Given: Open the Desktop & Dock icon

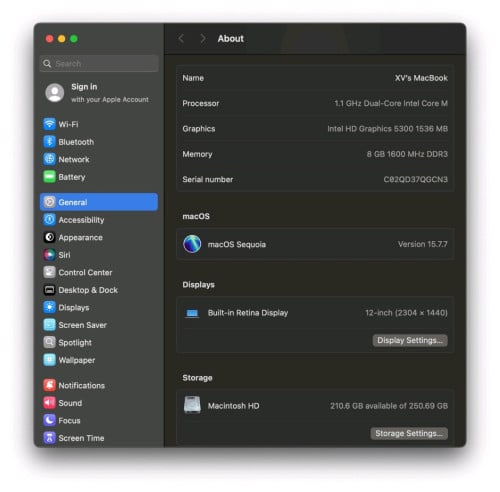Looking at the screenshot, I should (49, 290).
